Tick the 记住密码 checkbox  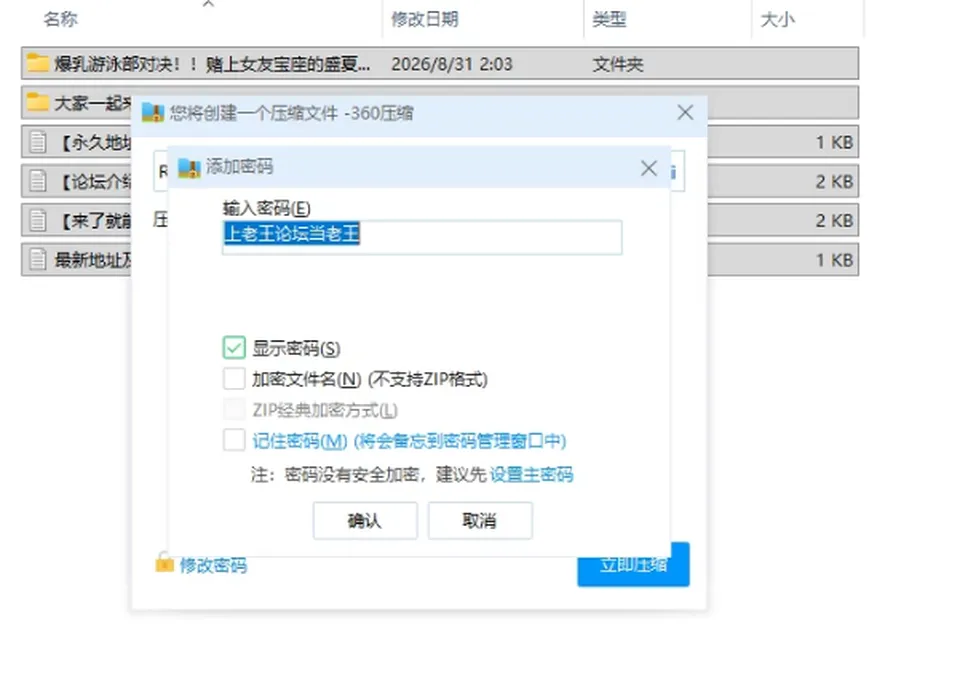pos(234,440)
